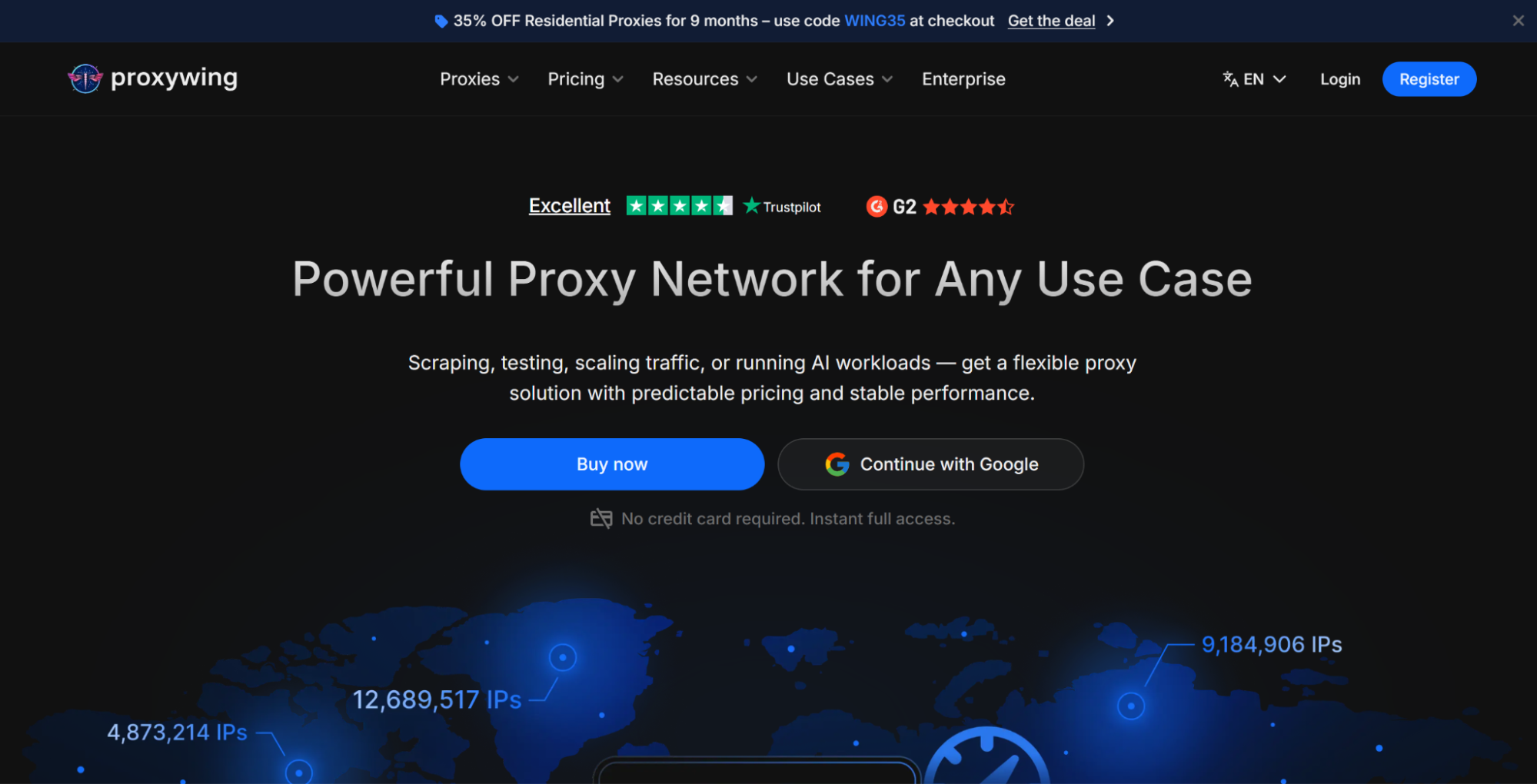The image size is (1537, 784).
Task: Click the Trustpilot green star rating
Action: point(679,206)
